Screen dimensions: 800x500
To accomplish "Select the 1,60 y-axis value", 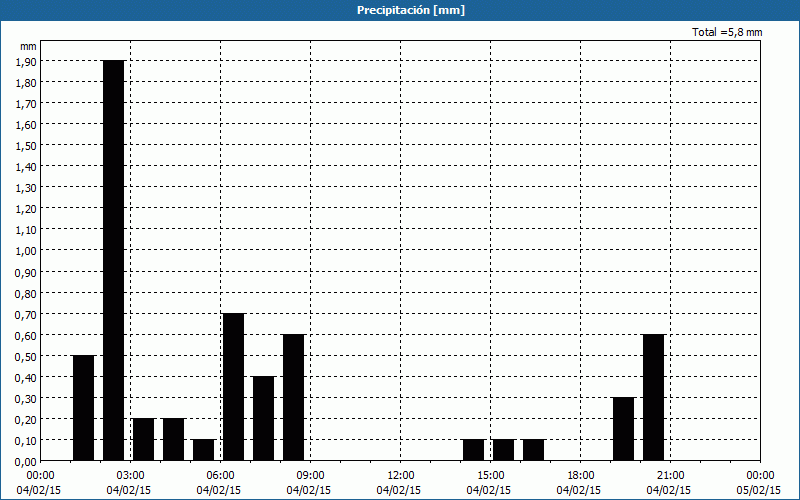I will tap(26, 124).
